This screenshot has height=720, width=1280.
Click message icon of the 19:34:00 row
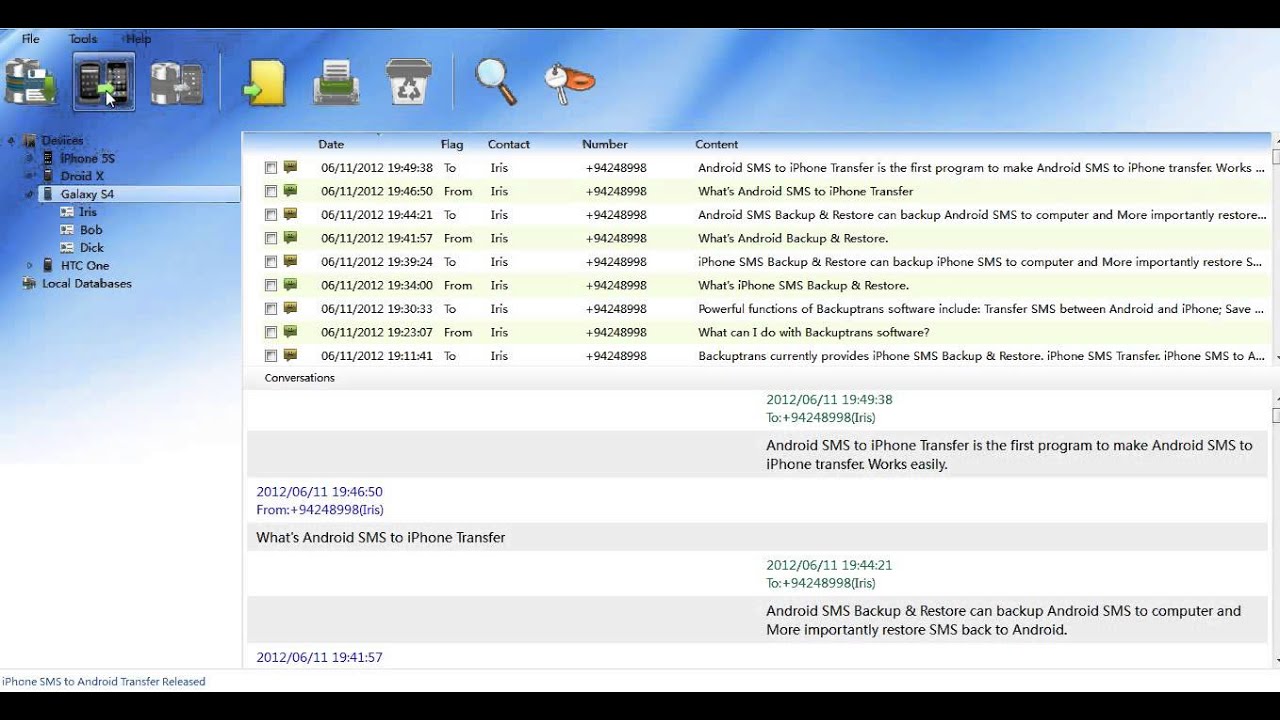click(x=290, y=285)
